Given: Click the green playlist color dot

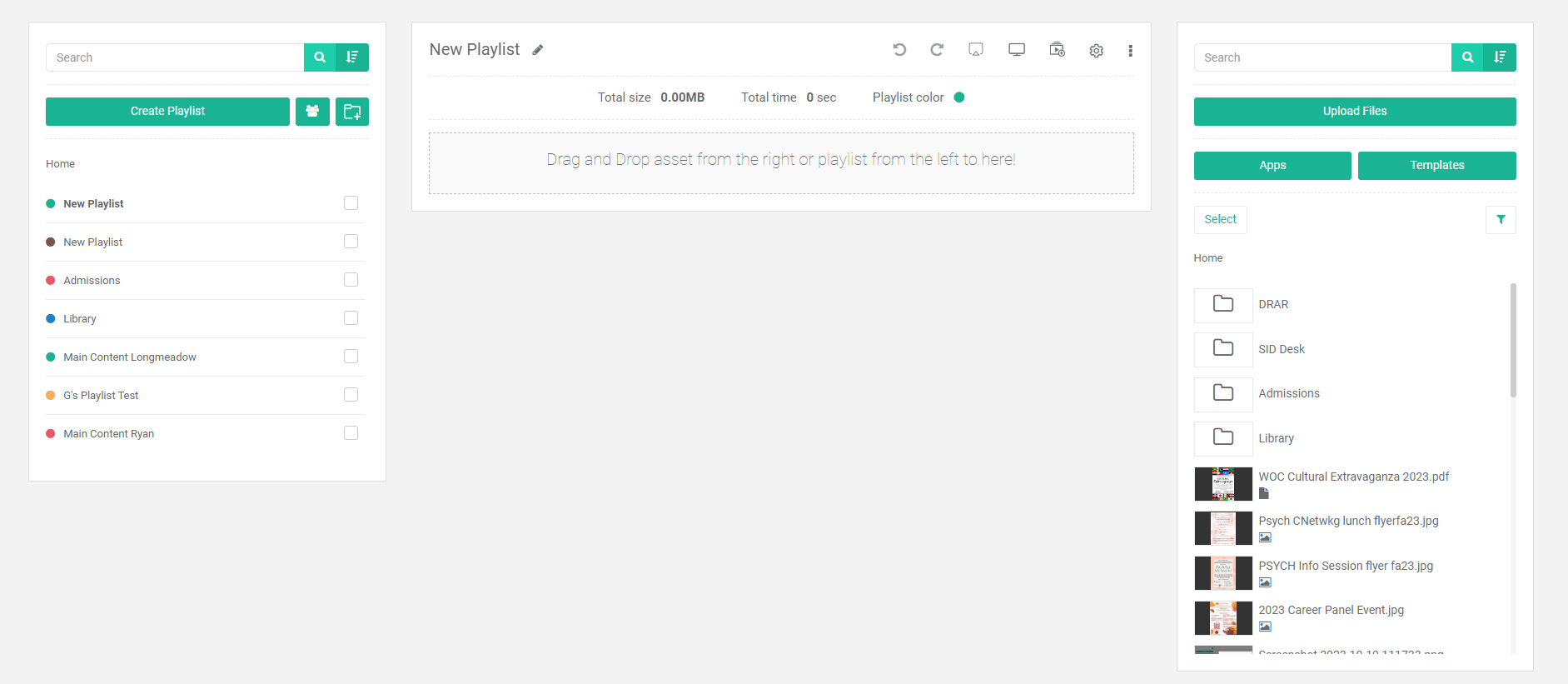Looking at the screenshot, I should pyautogui.click(x=959, y=97).
